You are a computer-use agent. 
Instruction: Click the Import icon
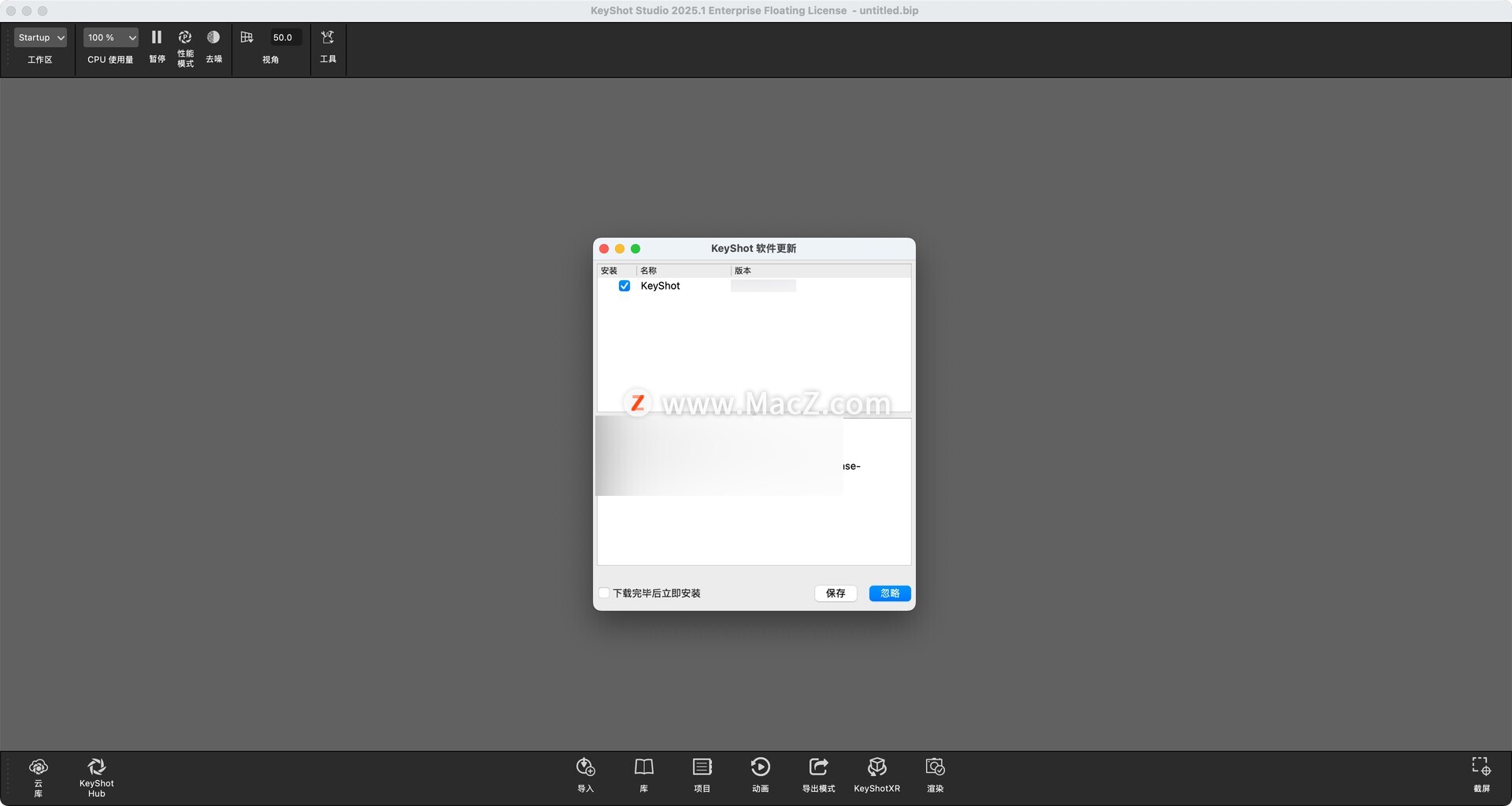(585, 767)
